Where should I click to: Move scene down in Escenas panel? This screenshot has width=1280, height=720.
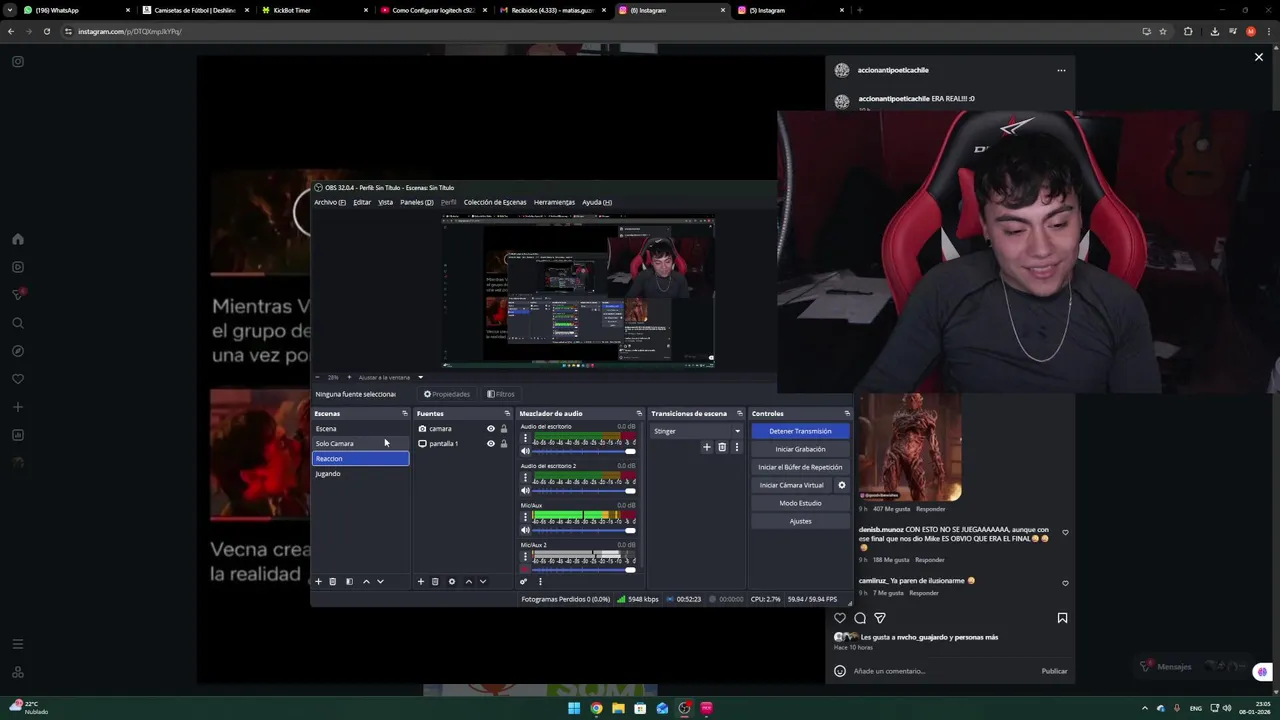pos(380,581)
